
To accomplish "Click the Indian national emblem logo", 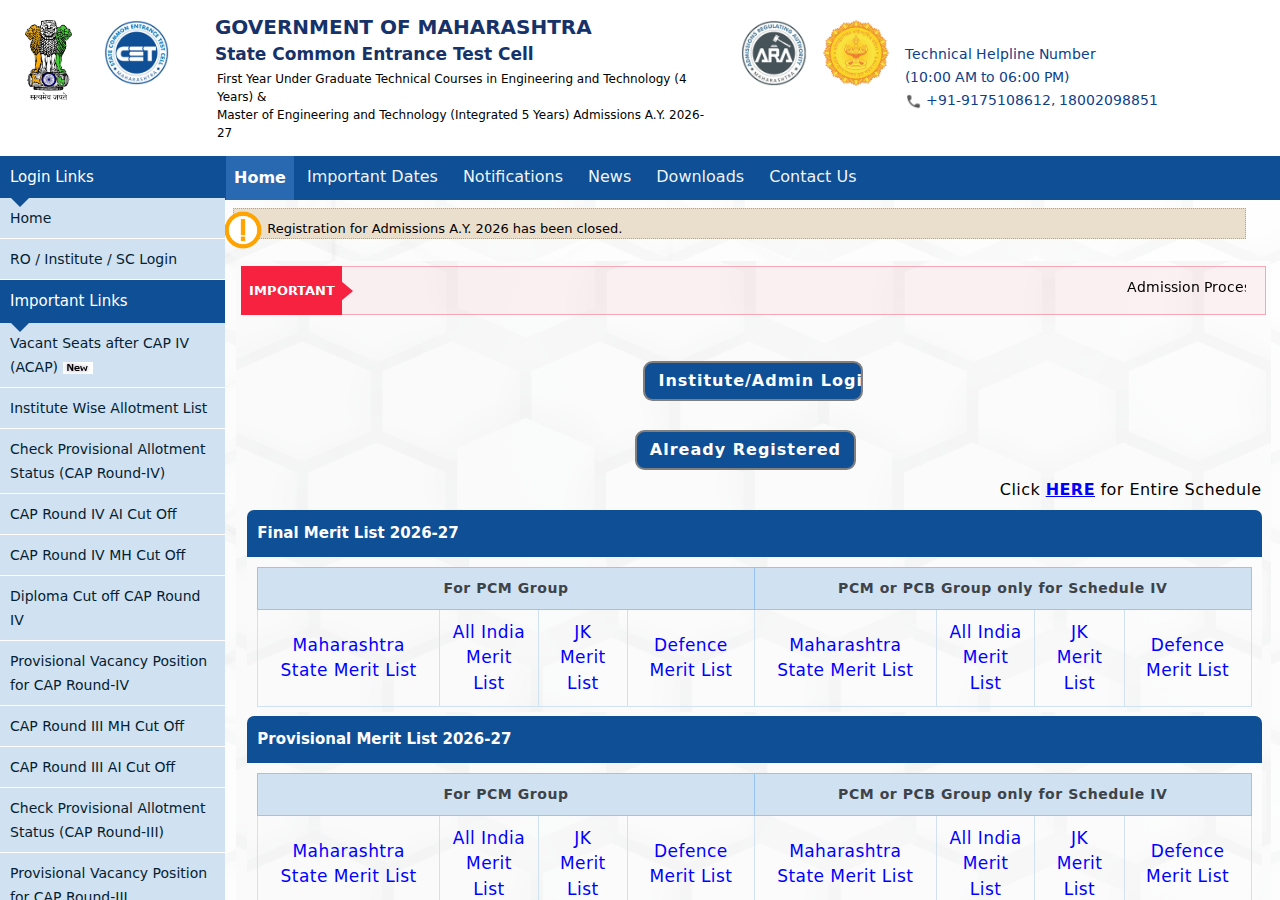I will [x=47, y=61].
